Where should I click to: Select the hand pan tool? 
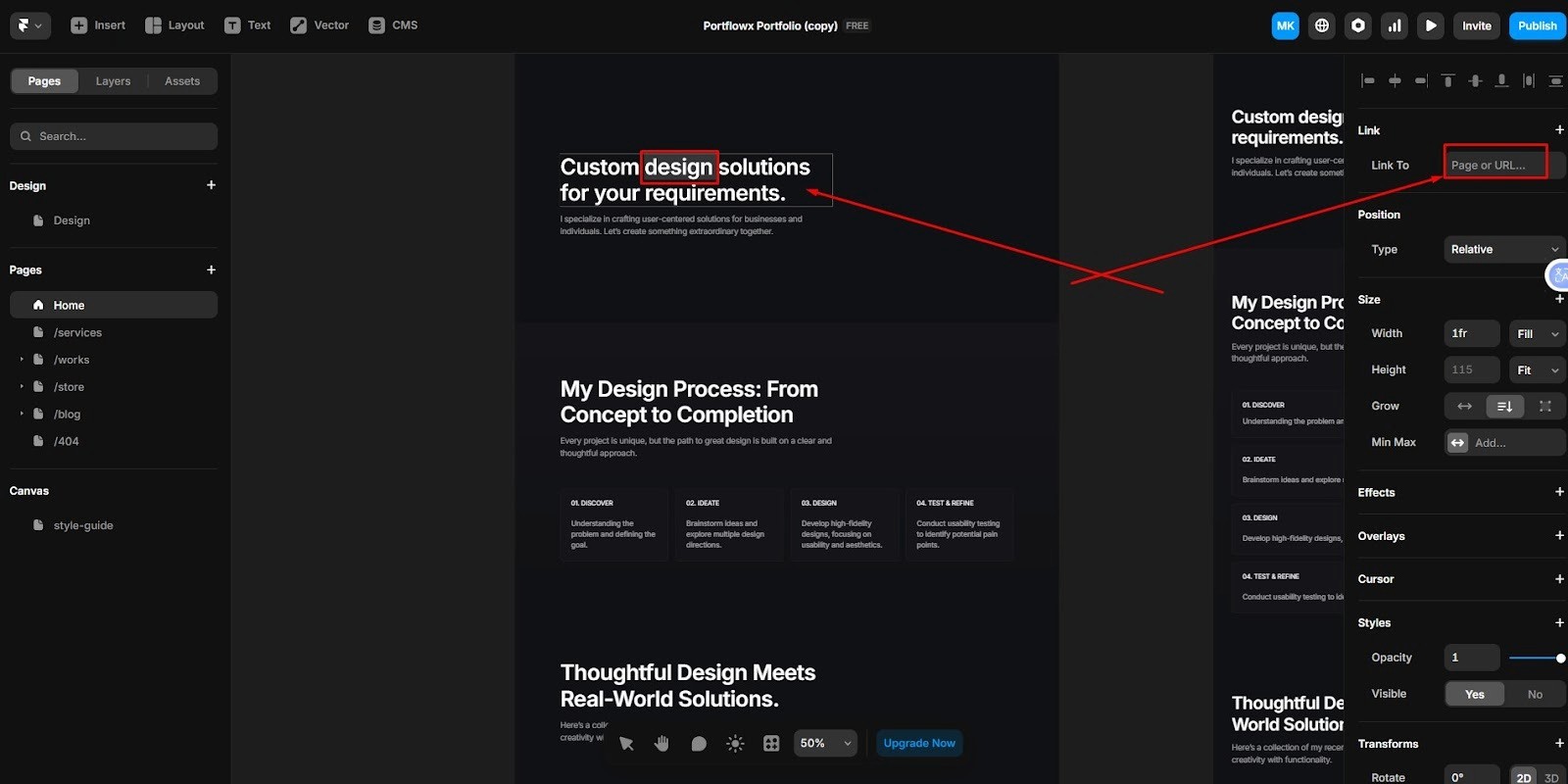661,744
